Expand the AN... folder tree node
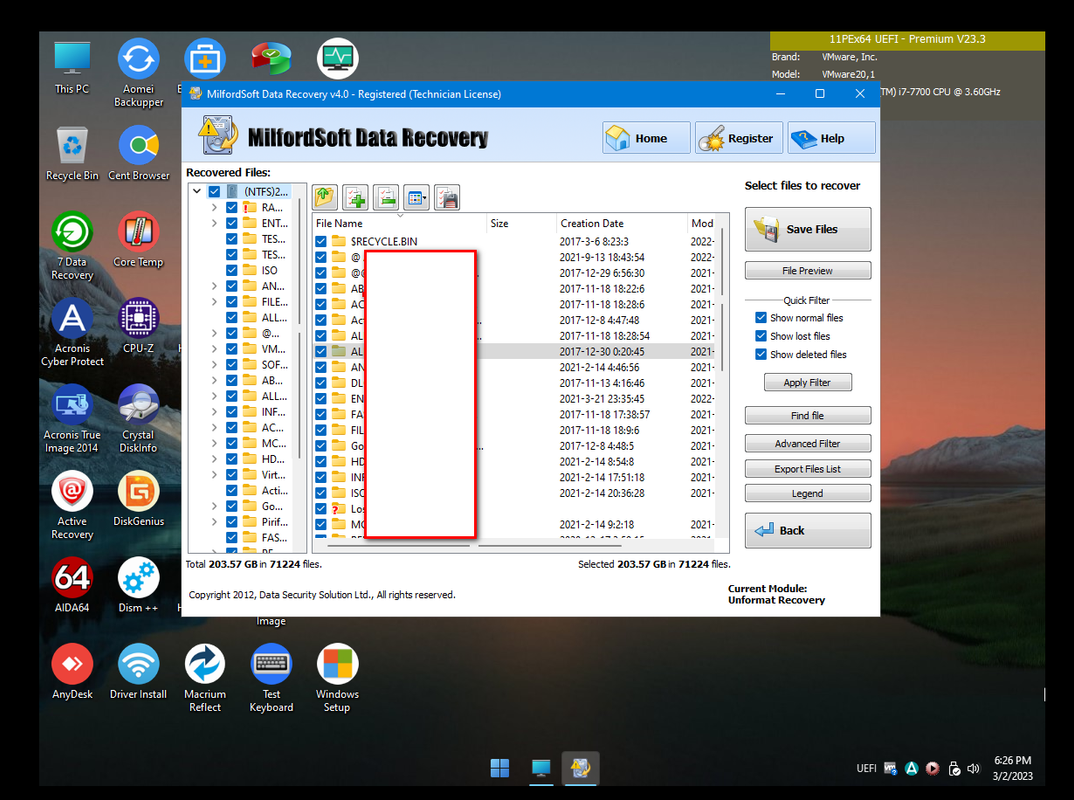 [x=214, y=286]
